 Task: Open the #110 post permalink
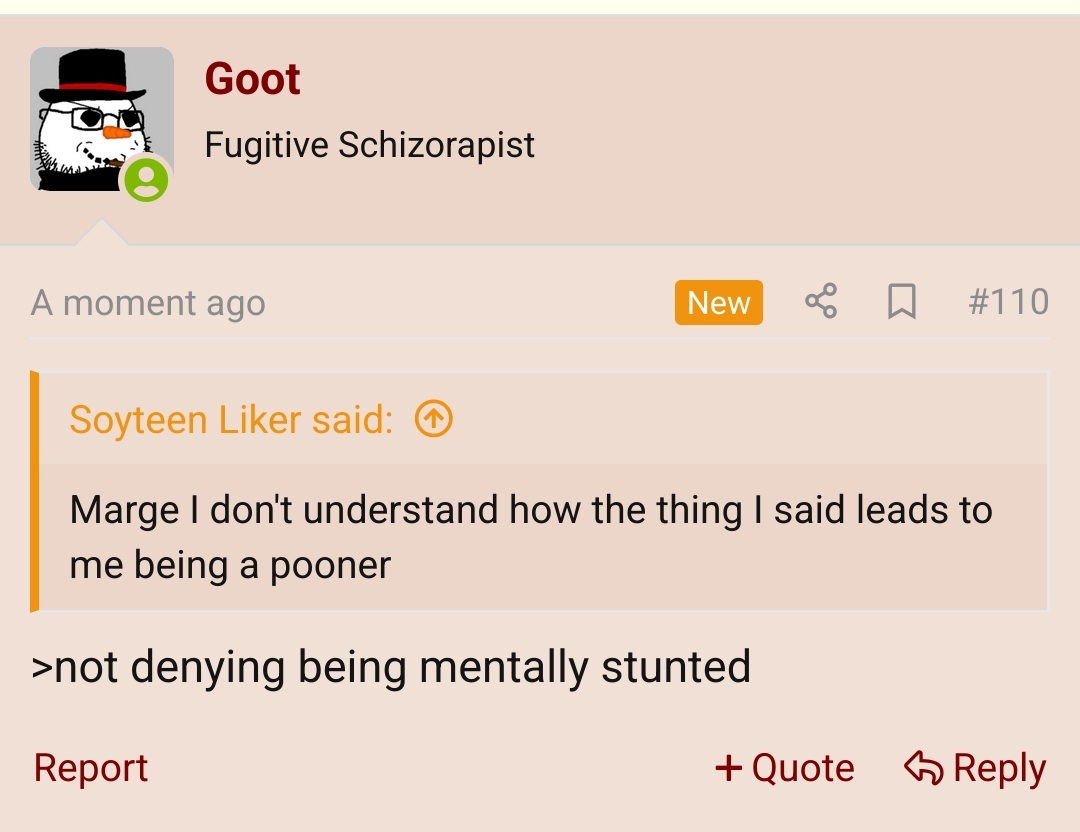click(1008, 302)
